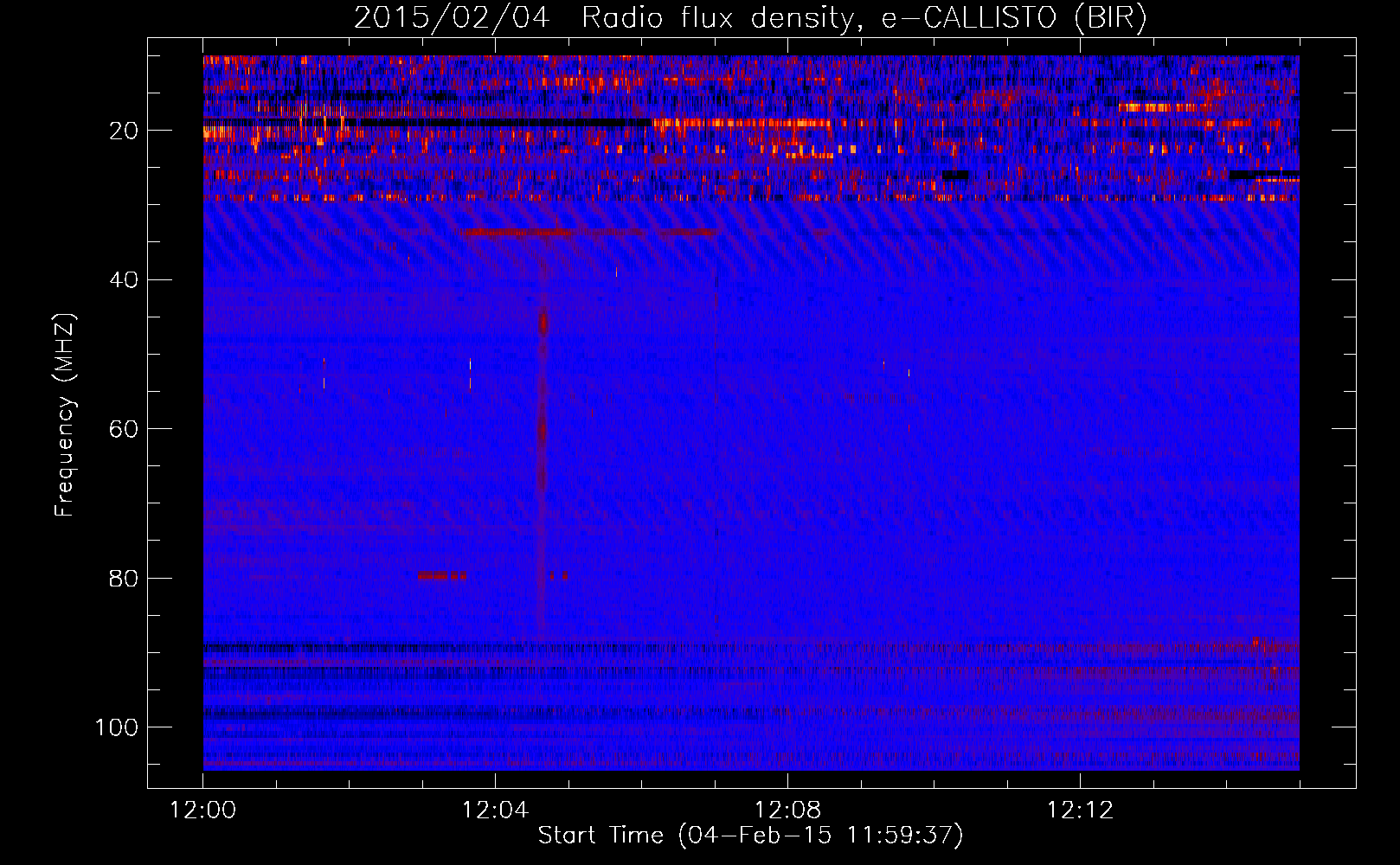This screenshot has width=1400, height=865.
Task: Click the 40 MHz frequency tick label
Action: [x=124, y=280]
